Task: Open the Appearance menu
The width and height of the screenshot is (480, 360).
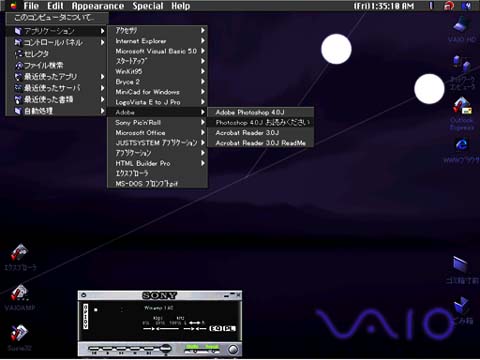Action: pyautogui.click(x=98, y=6)
